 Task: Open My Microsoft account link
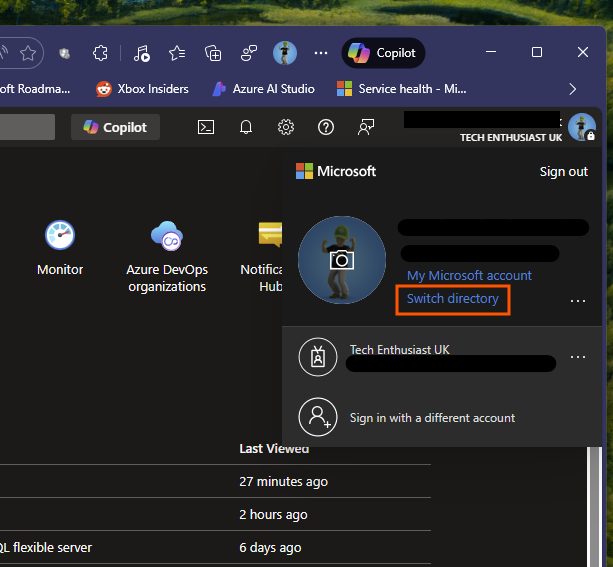pyautogui.click(x=469, y=276)
